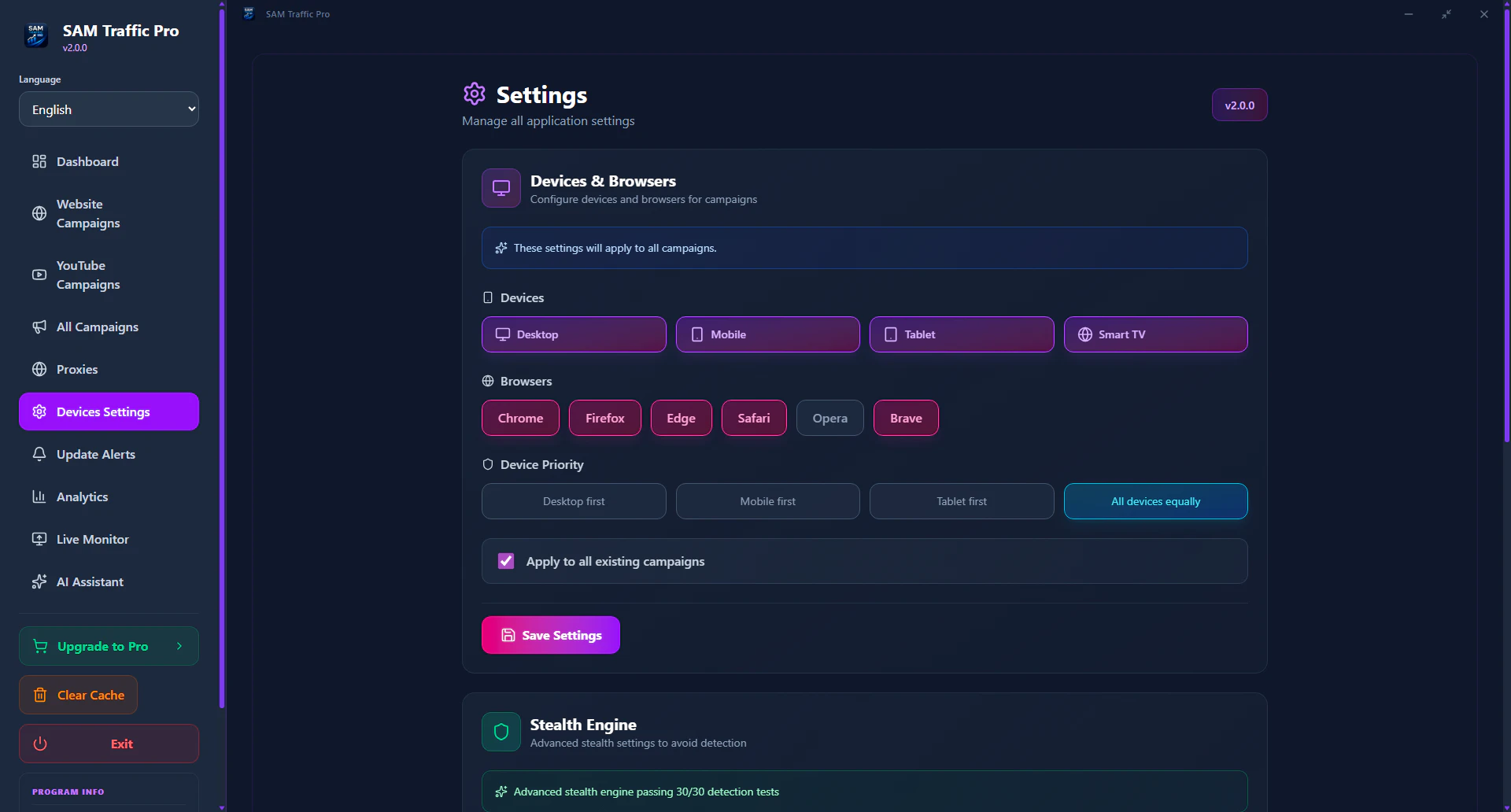
Task: Go to Website Campaigns
Action: click(109, 213)
